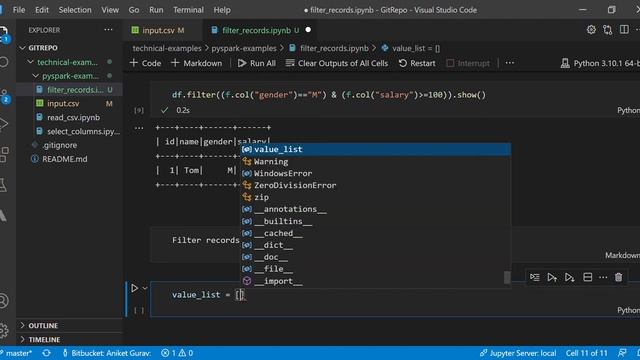Add a new Markdown cell

coord(197,63)
